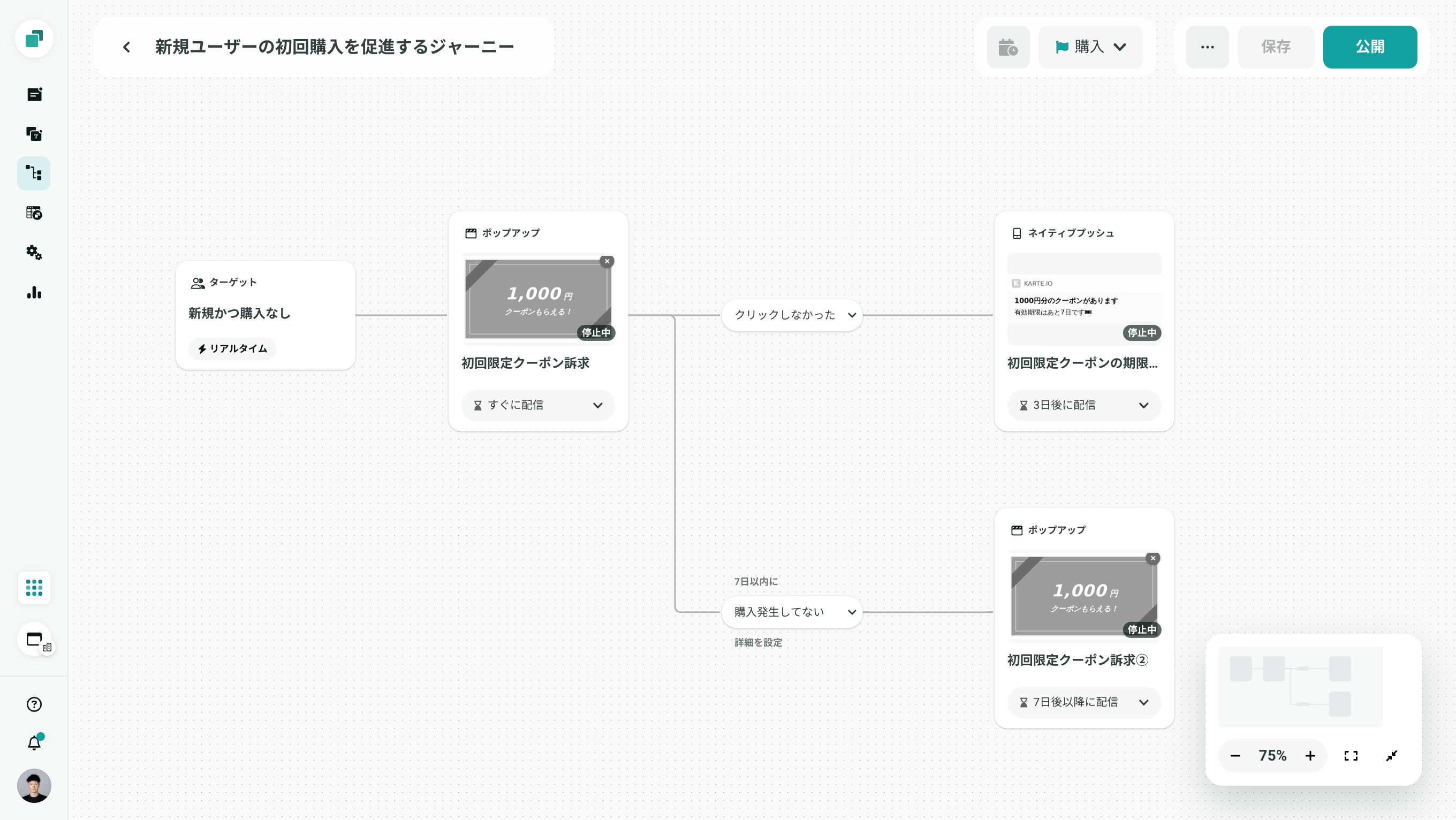Open the bar chart analytics icon
Viewport: 1456px width, 820px height.
click(x=34, y=292)
